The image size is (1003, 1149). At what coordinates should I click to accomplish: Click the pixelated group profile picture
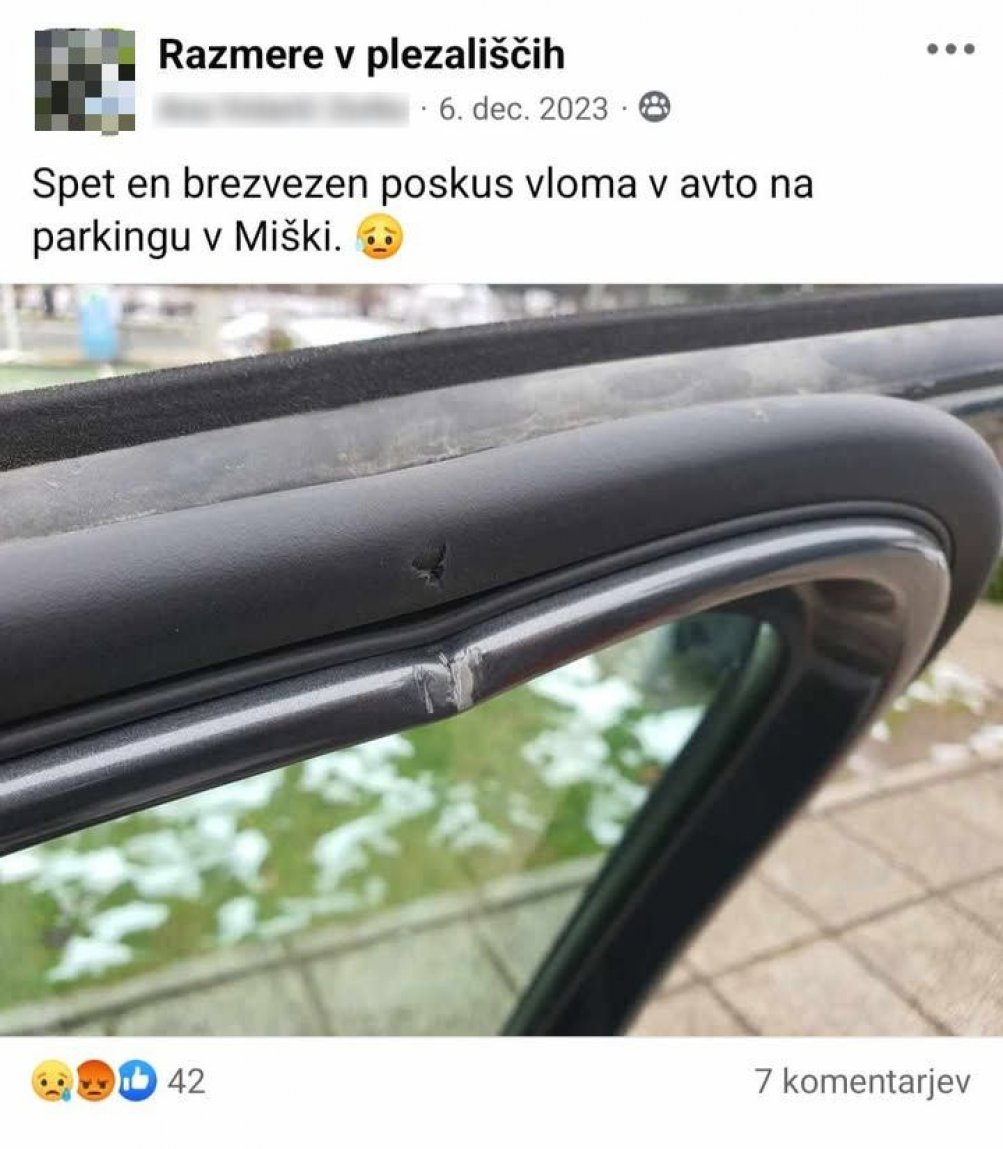tap(85, 80)
